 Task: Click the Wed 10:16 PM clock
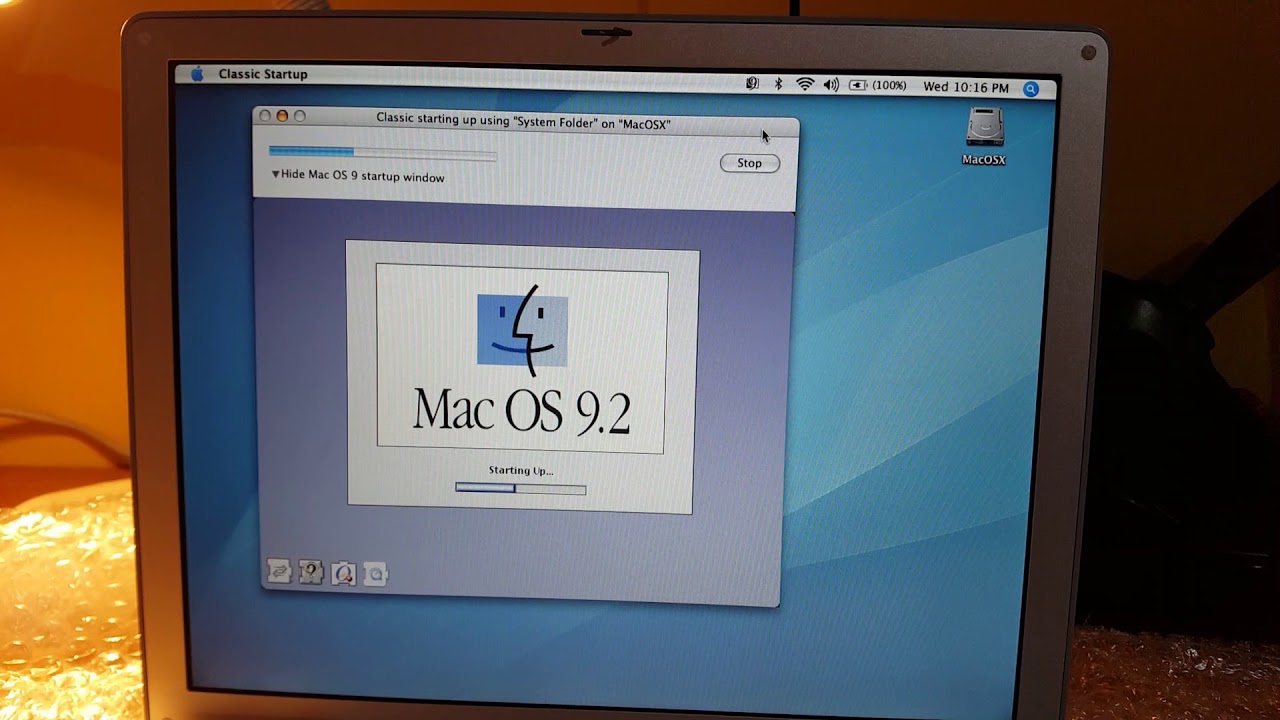click(965, 87)
